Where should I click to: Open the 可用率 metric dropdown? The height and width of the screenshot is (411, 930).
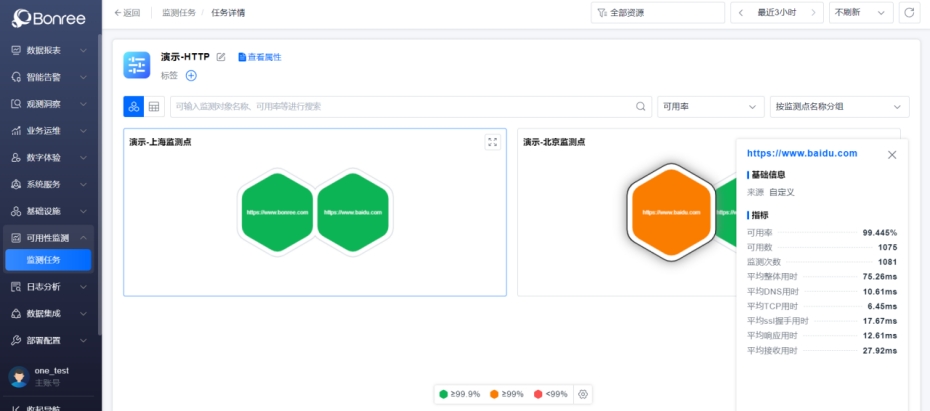[x=710, y=106]
